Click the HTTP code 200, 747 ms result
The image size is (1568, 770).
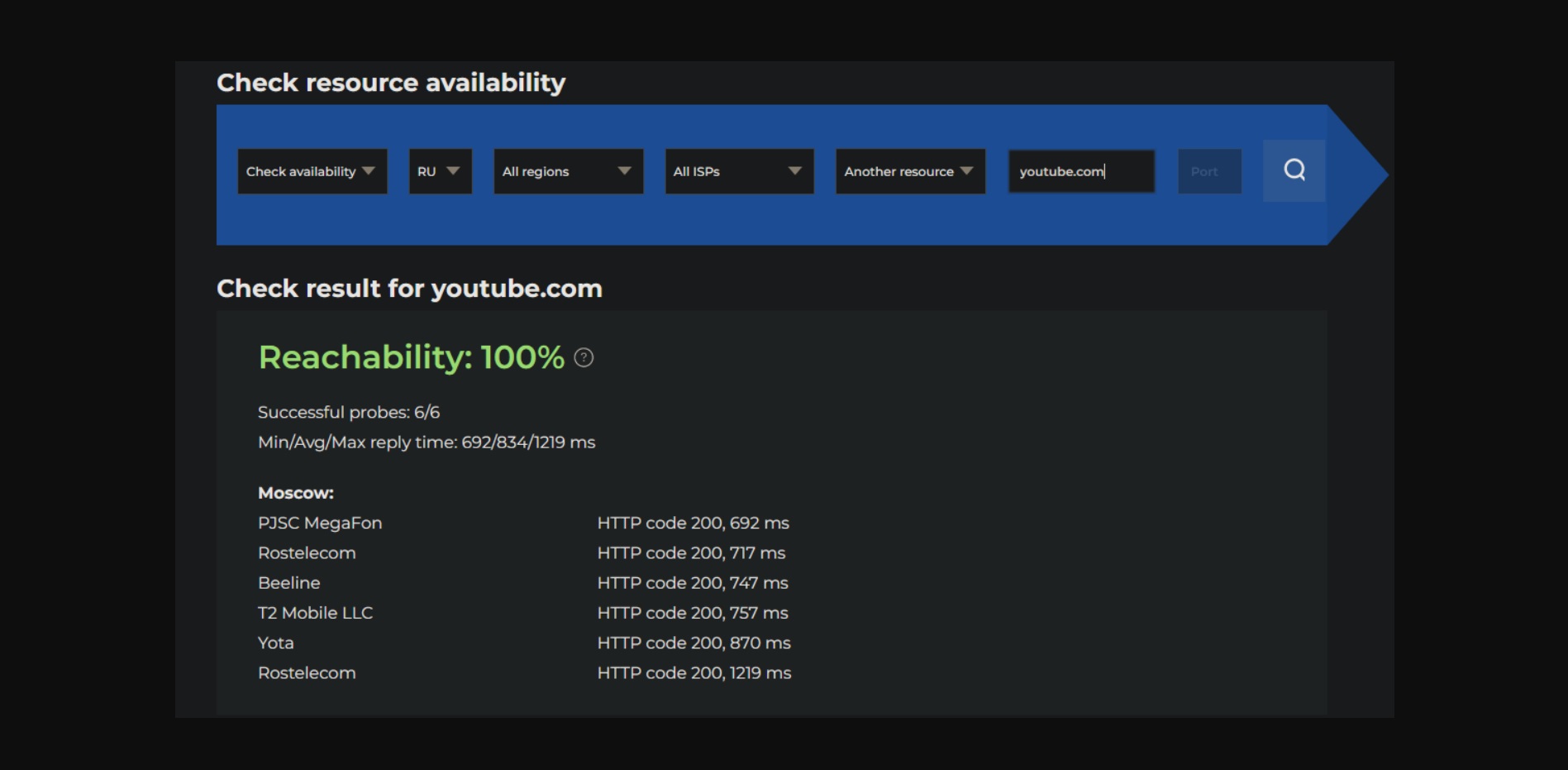(693, 582)
